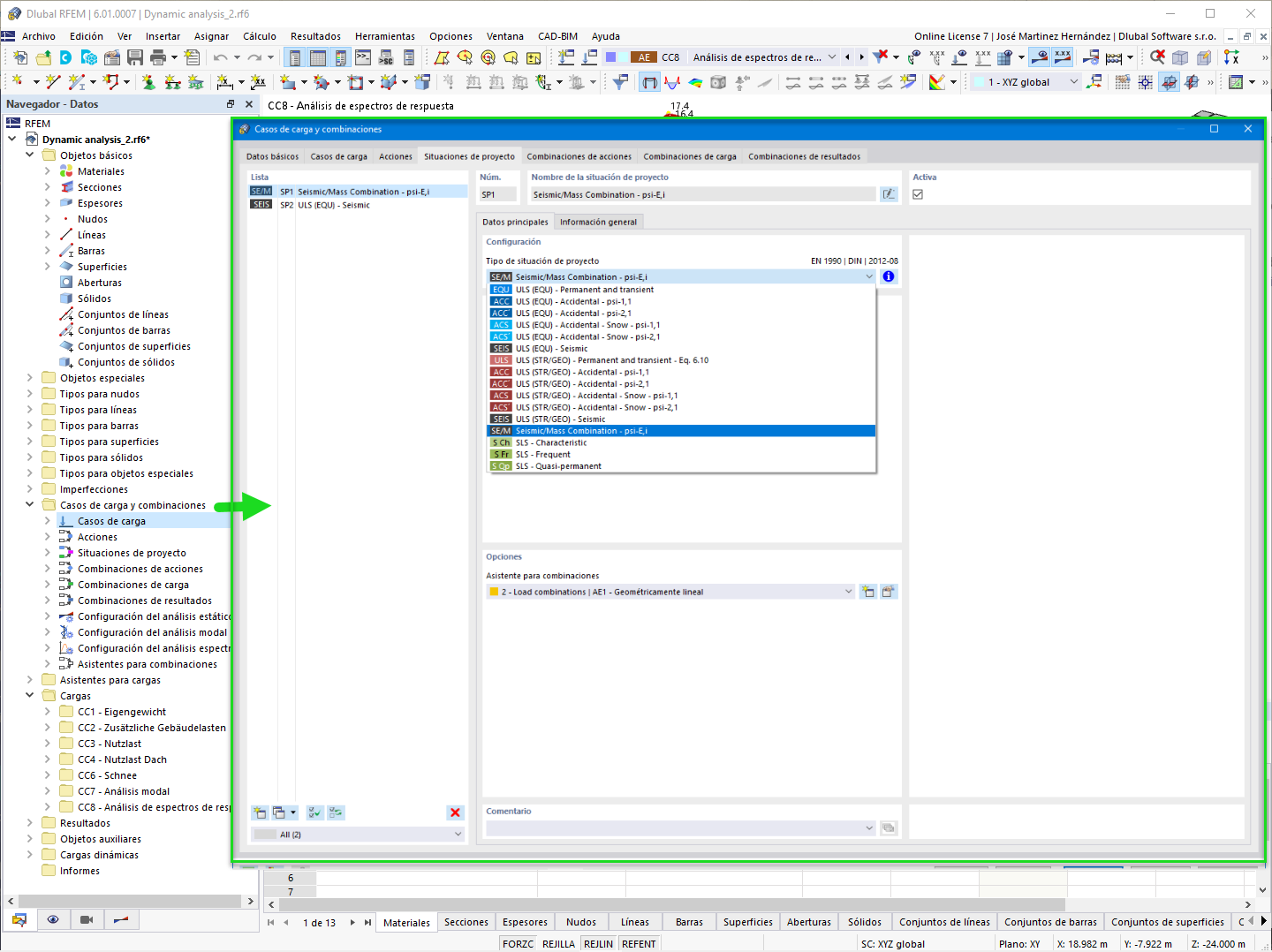Open the console window icon in toolbar

point(363,57)
